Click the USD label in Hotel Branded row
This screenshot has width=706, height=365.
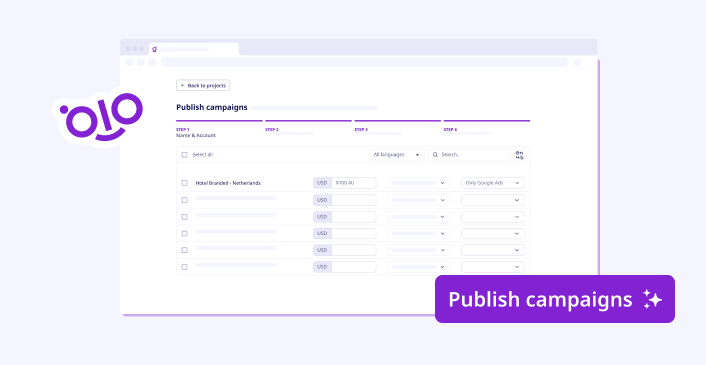pos(322,183)
